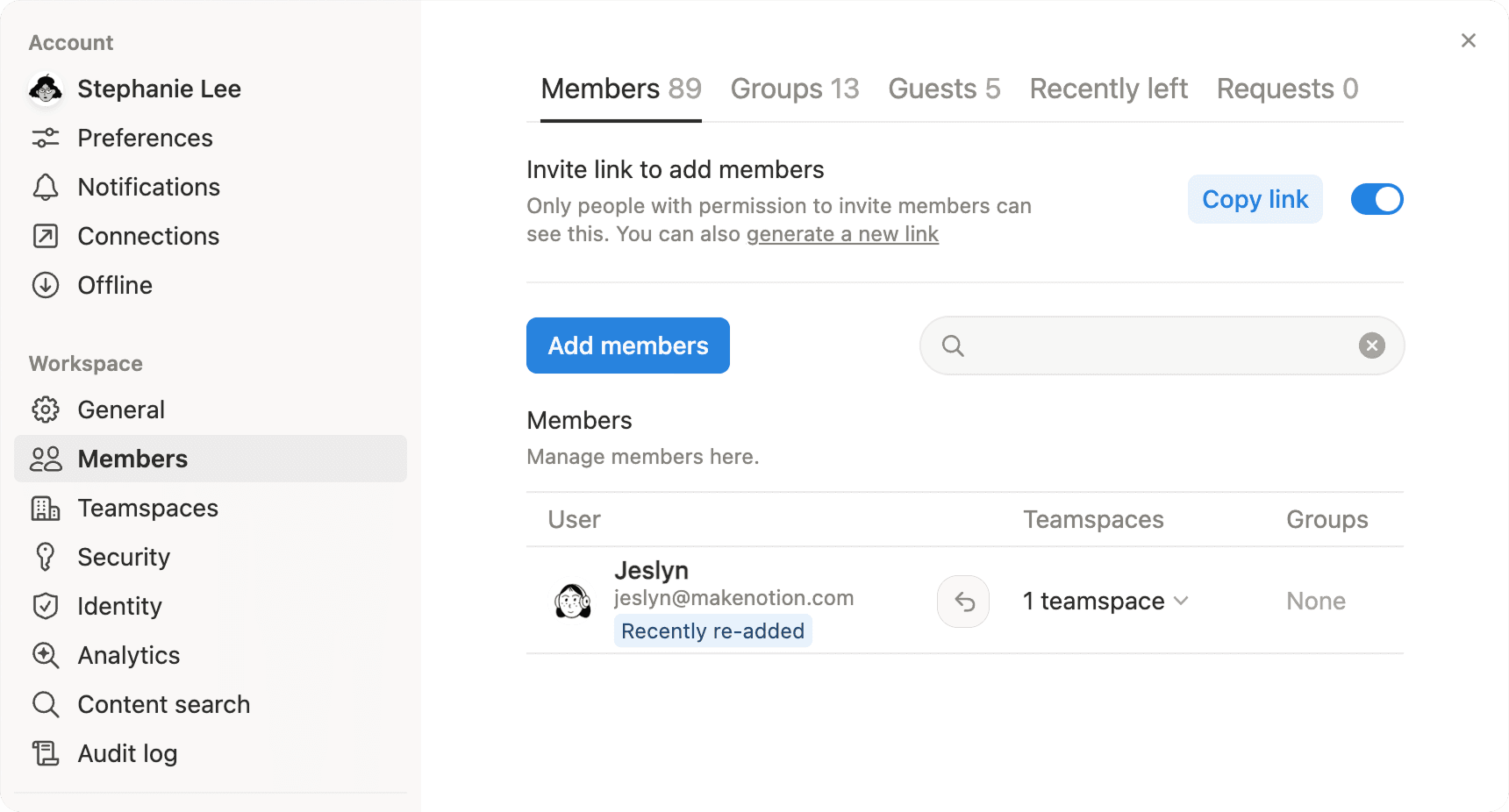Screen dimensions: 1509x812
Task: Click the Add members button
Action: point(627,345)
